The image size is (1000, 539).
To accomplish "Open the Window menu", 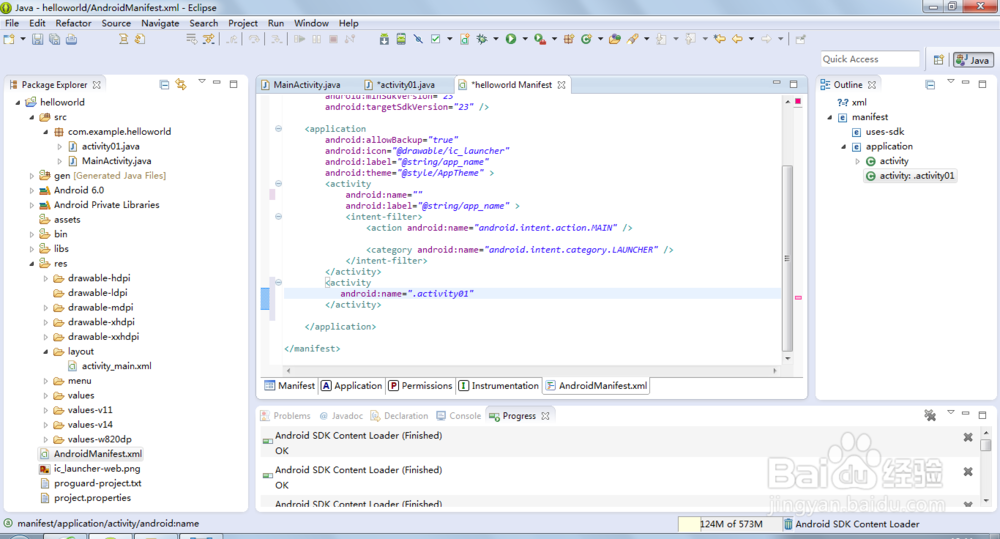I will 311,23.
